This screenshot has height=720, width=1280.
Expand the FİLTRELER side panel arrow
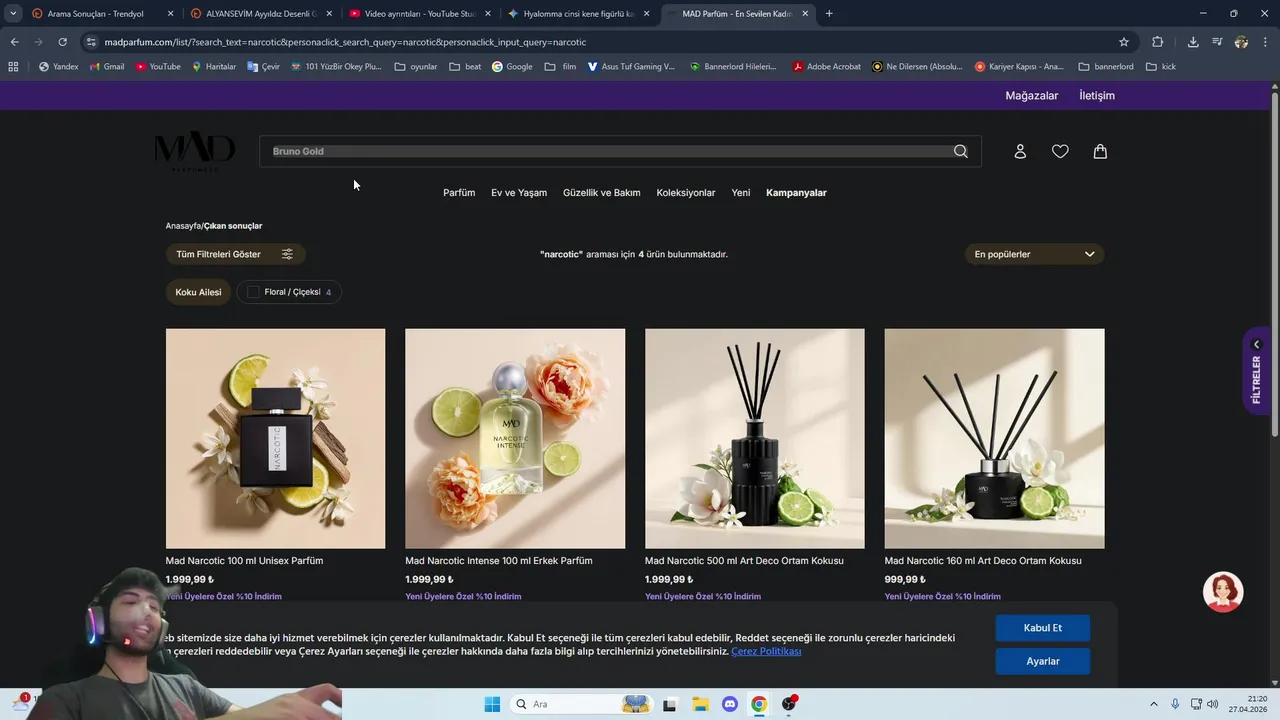click(1257, 344)
